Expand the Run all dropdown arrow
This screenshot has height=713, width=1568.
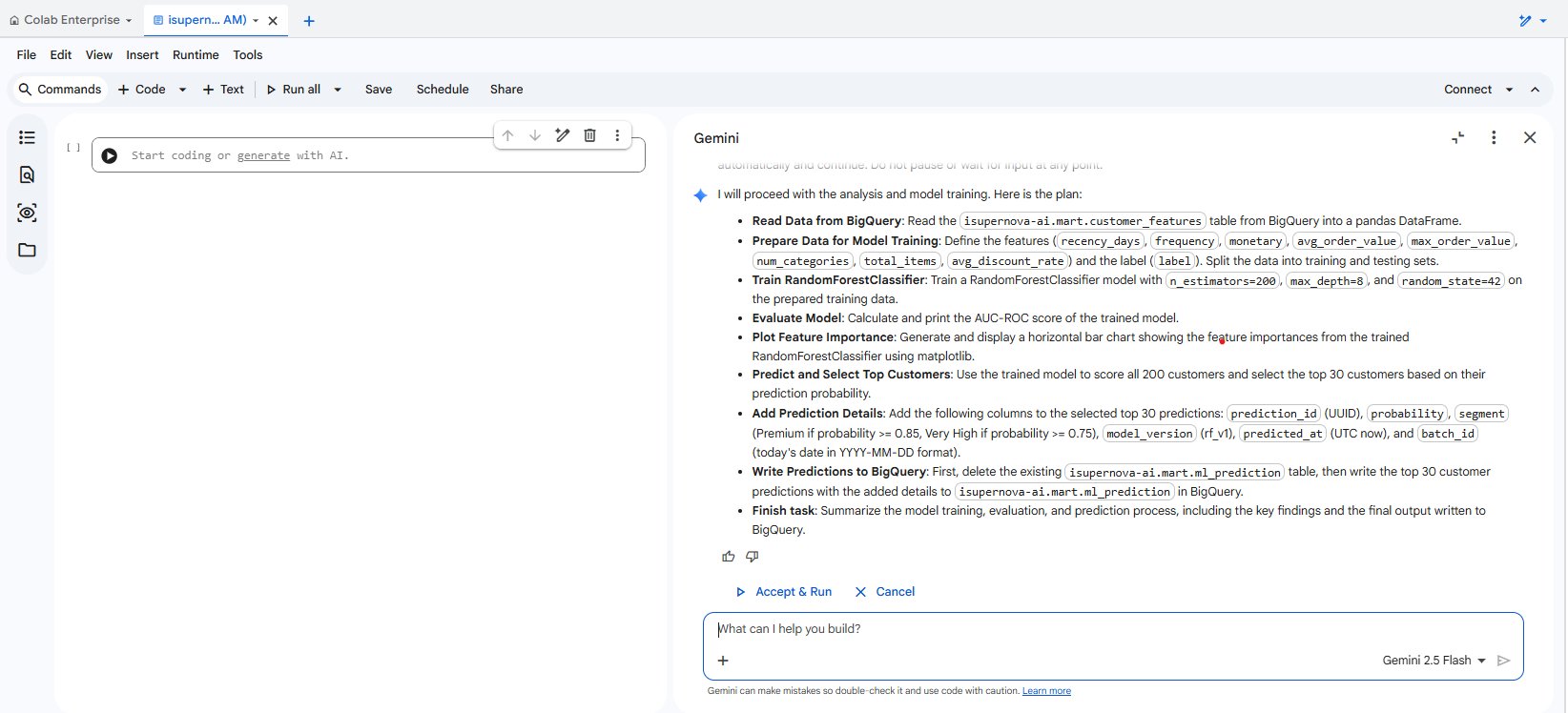pos(337,90)
